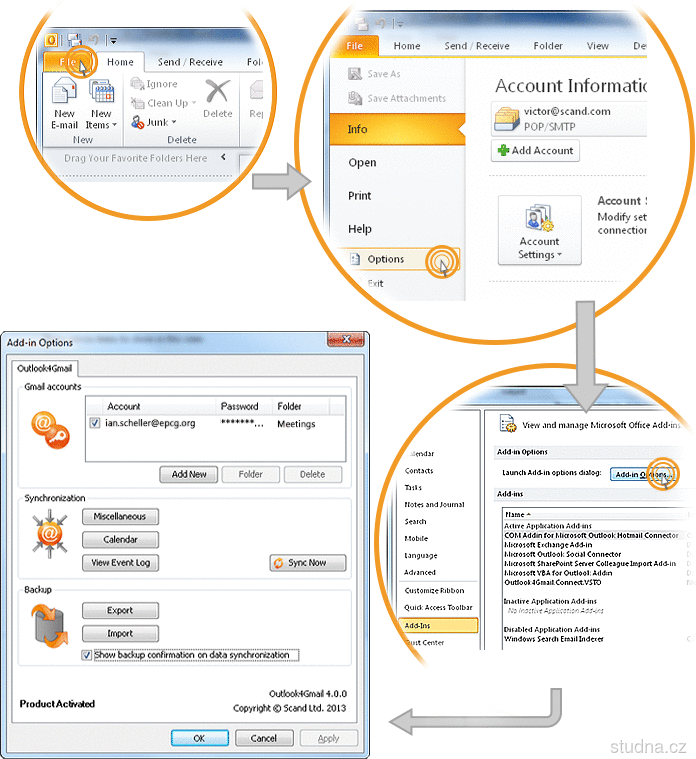Select Mobile in the Outlook Options sidebar
The image size is (696, 759).
pos(416,538)
